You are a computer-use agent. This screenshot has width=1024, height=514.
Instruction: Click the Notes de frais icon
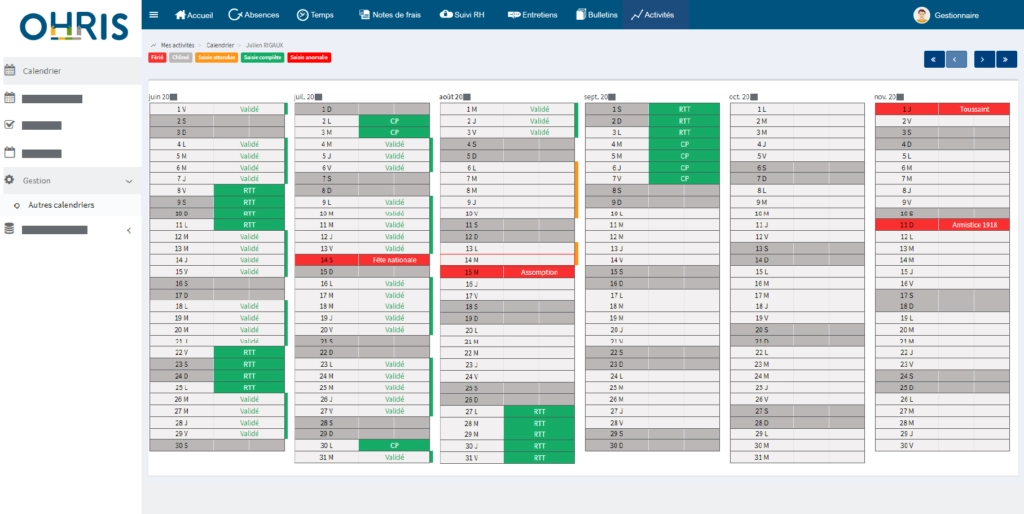[363, 15]
